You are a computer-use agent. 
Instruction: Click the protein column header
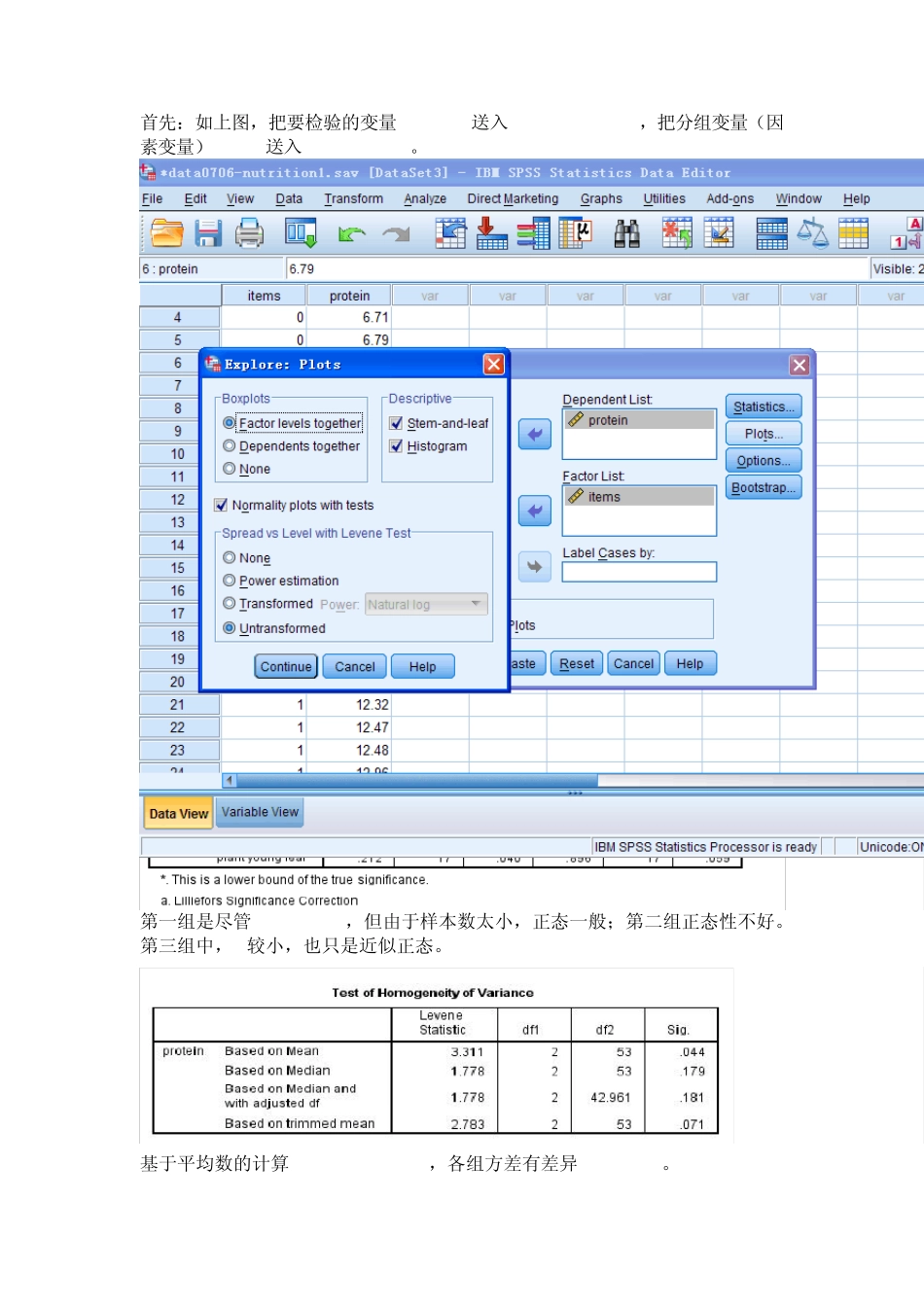coord(349,296)
